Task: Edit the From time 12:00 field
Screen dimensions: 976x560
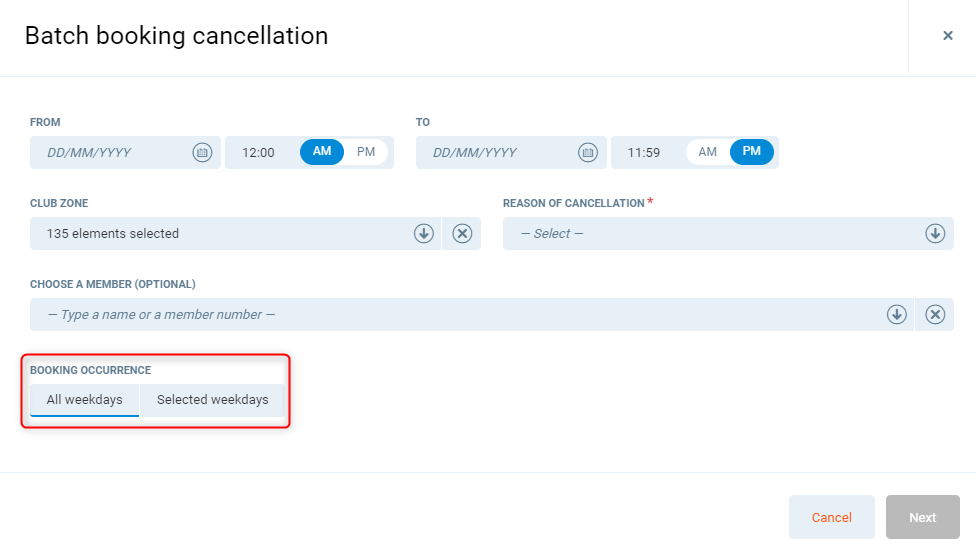Action: tap(259, 153)
